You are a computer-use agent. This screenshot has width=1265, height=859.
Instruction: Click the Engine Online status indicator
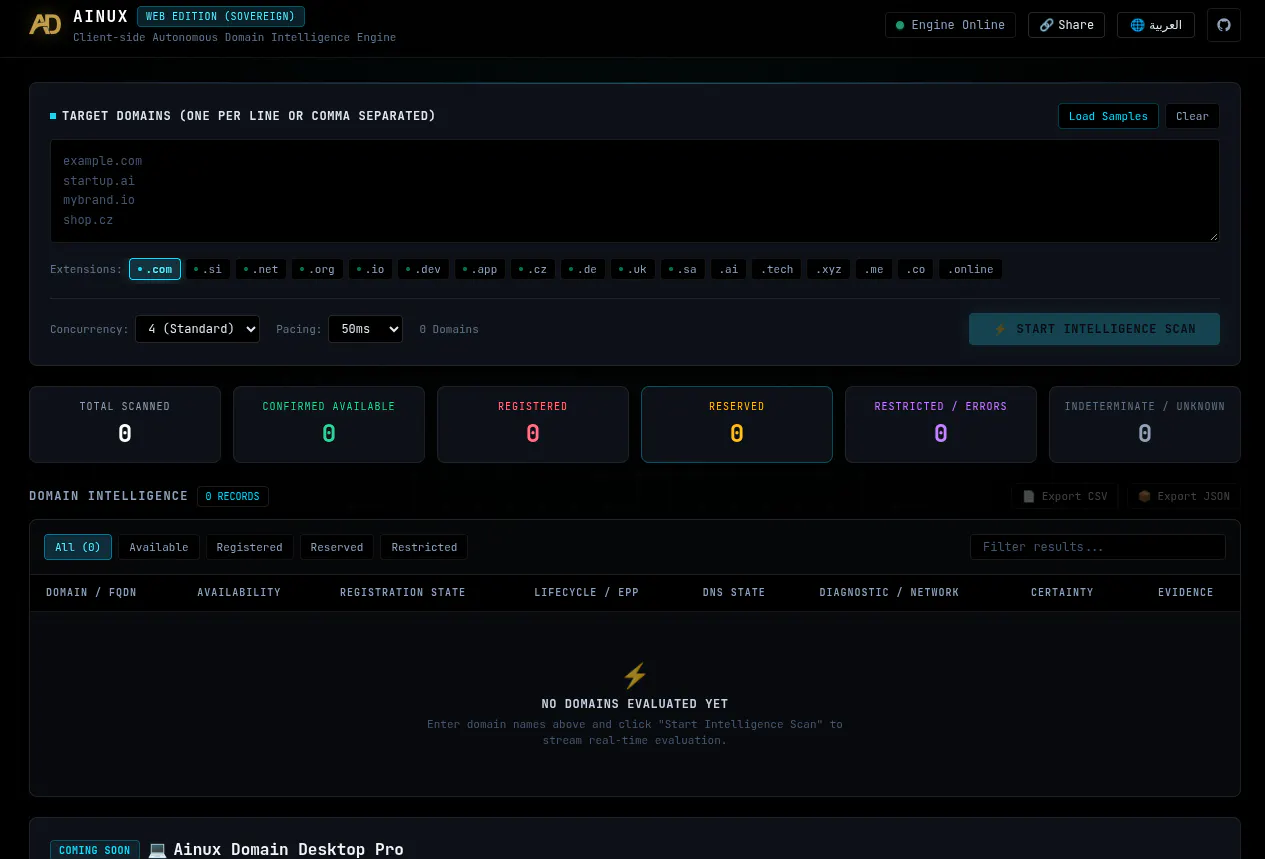tap(950, 25)
